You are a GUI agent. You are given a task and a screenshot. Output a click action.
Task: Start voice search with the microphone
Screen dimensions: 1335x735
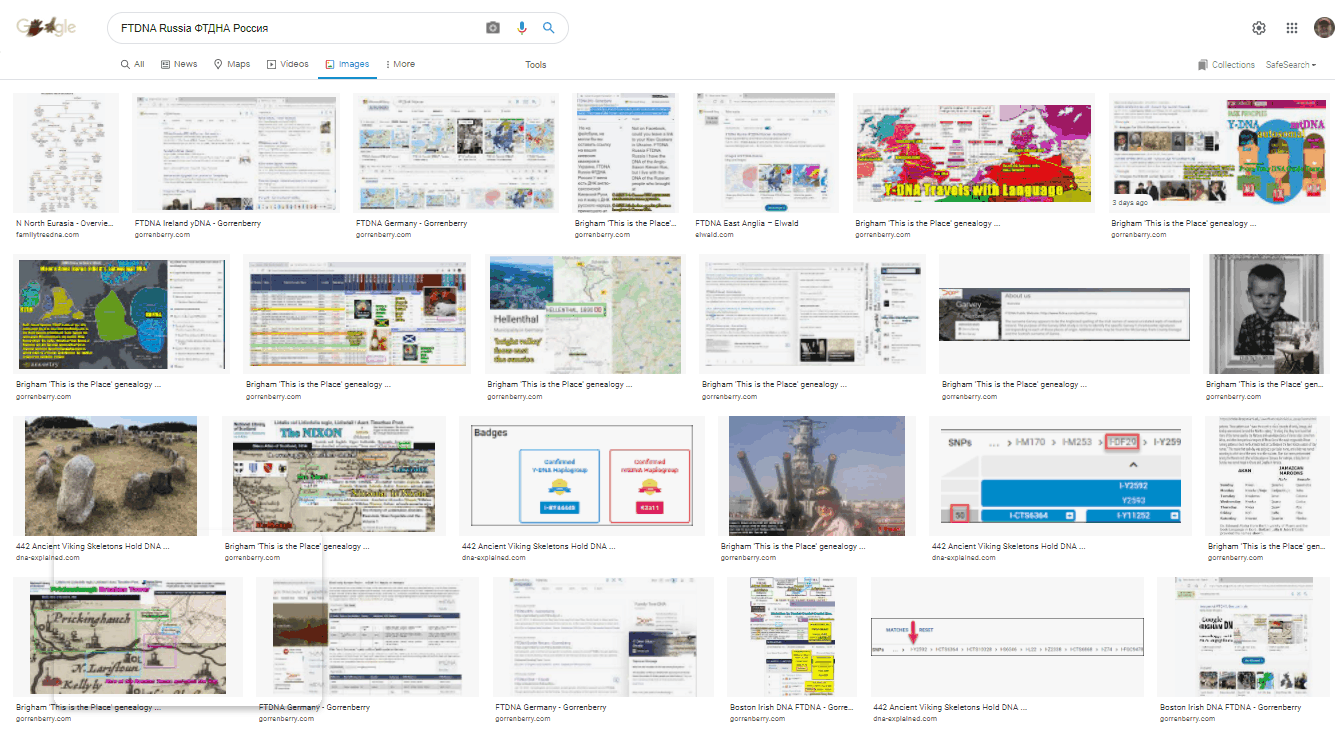[521, 28]
